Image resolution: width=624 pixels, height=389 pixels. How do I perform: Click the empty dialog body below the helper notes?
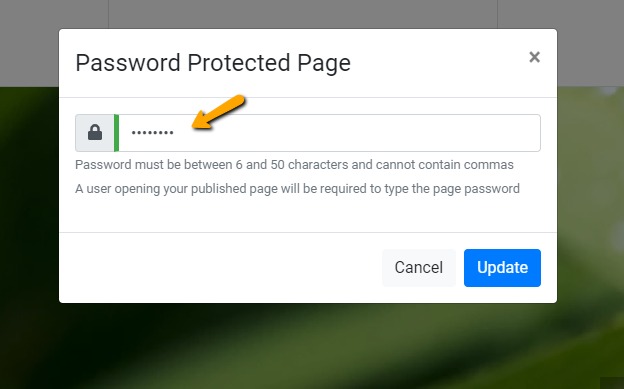pyautogui.click(x=308, y=214)
